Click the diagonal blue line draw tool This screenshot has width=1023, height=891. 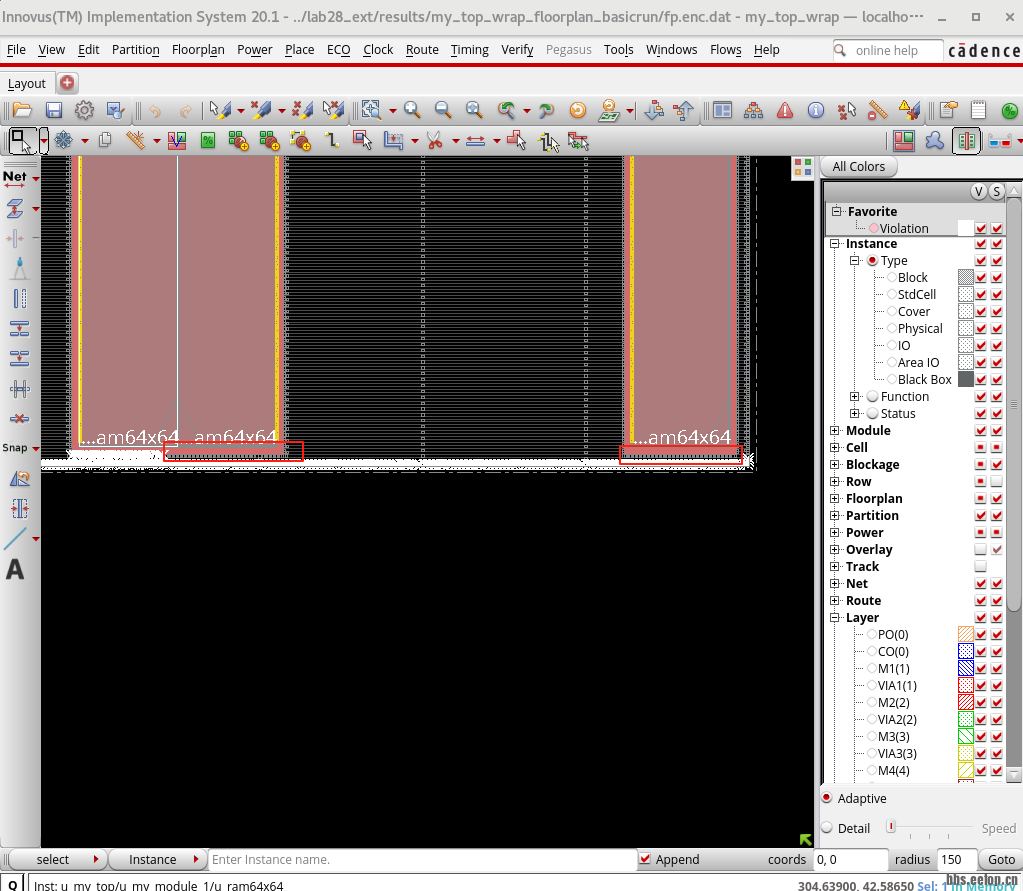point(15,539)
